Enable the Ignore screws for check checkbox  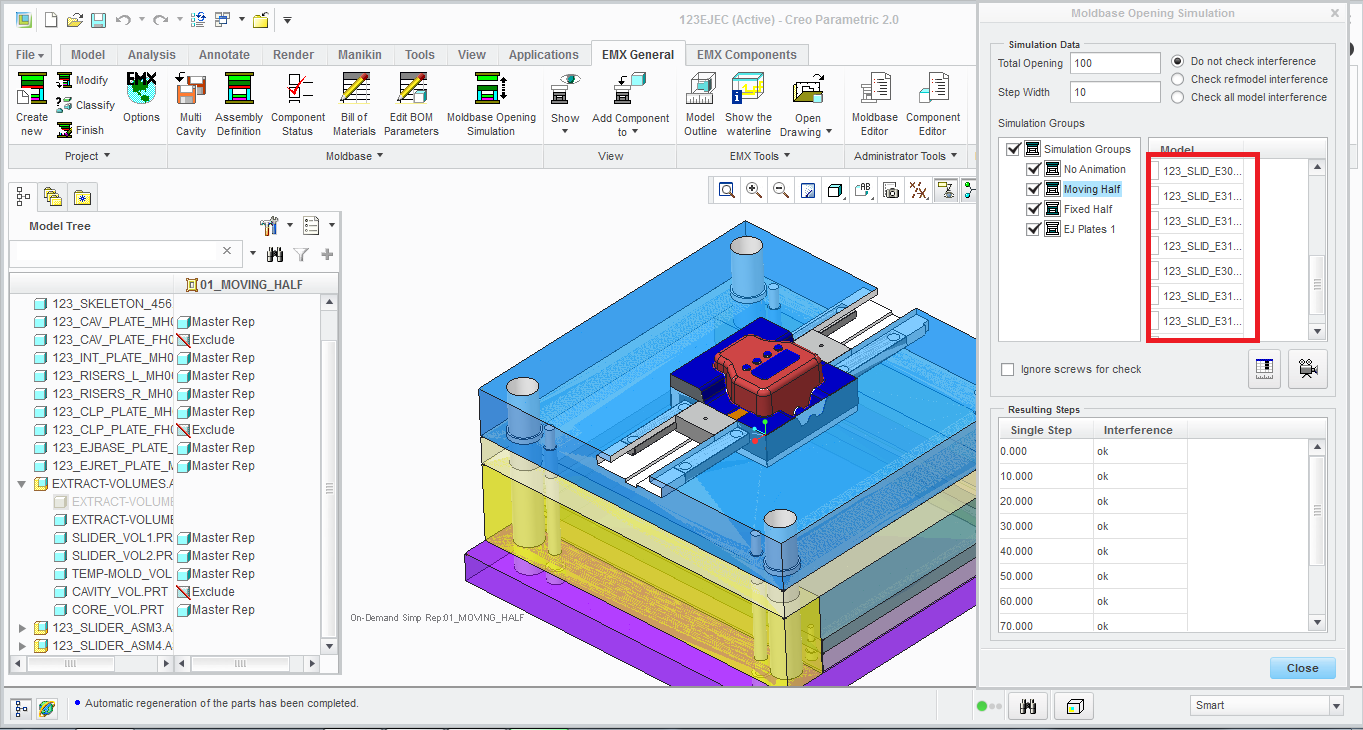[x=1007, y=369]
